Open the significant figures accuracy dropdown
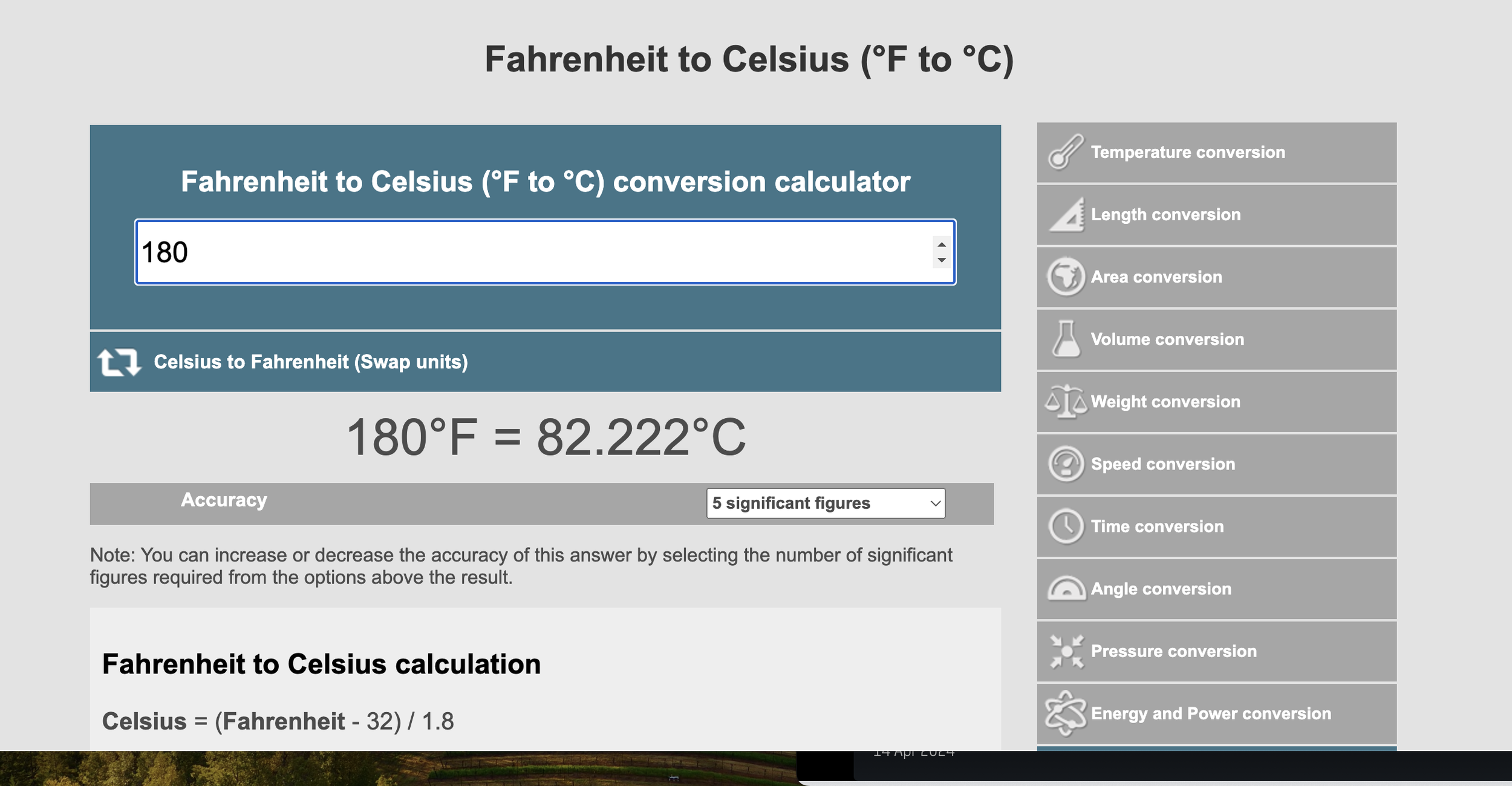Viewport: 1512px width, 786px height. point(826,503)
